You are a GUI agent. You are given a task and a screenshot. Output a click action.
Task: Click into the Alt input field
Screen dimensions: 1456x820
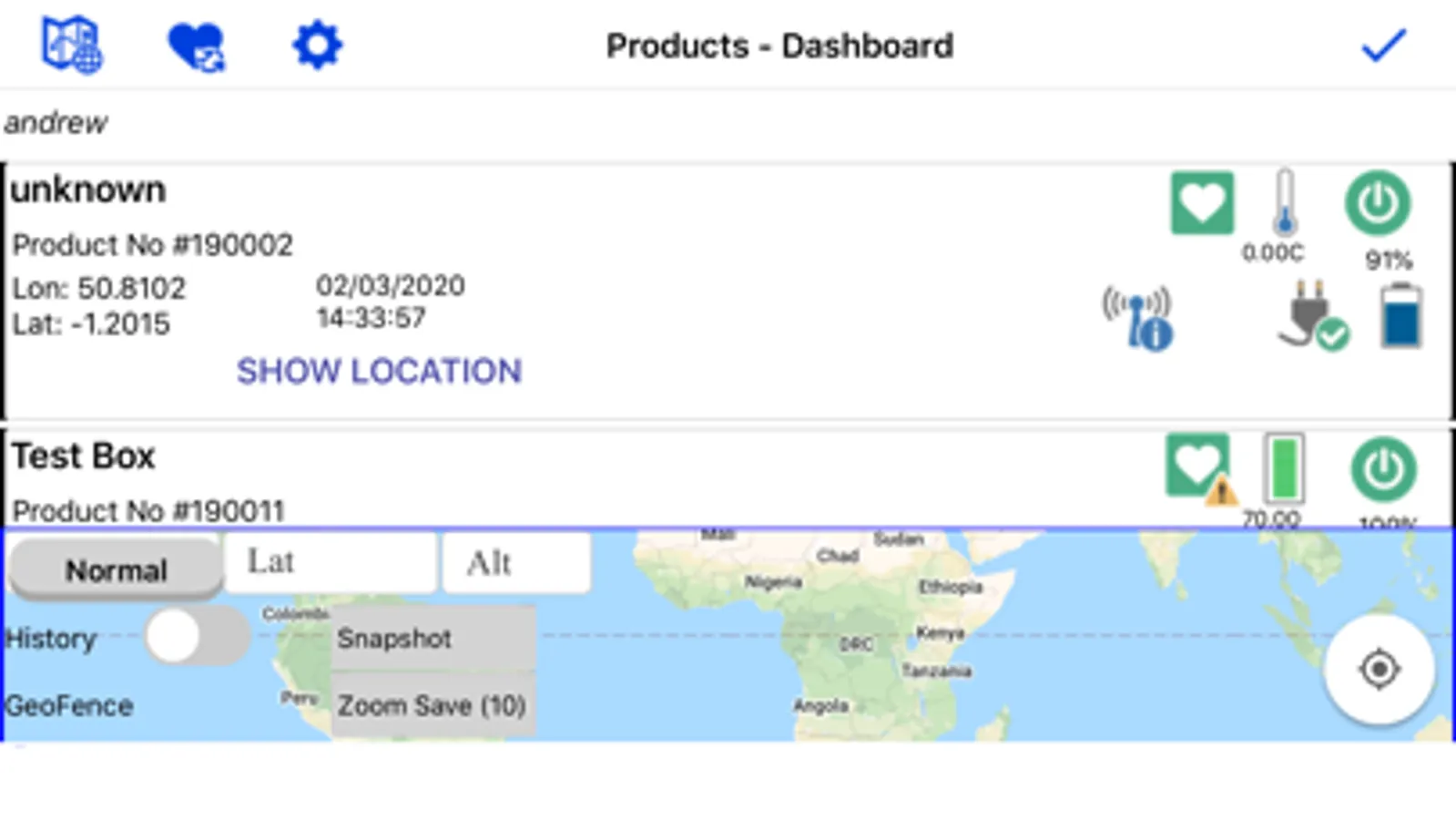pos(515,562)
